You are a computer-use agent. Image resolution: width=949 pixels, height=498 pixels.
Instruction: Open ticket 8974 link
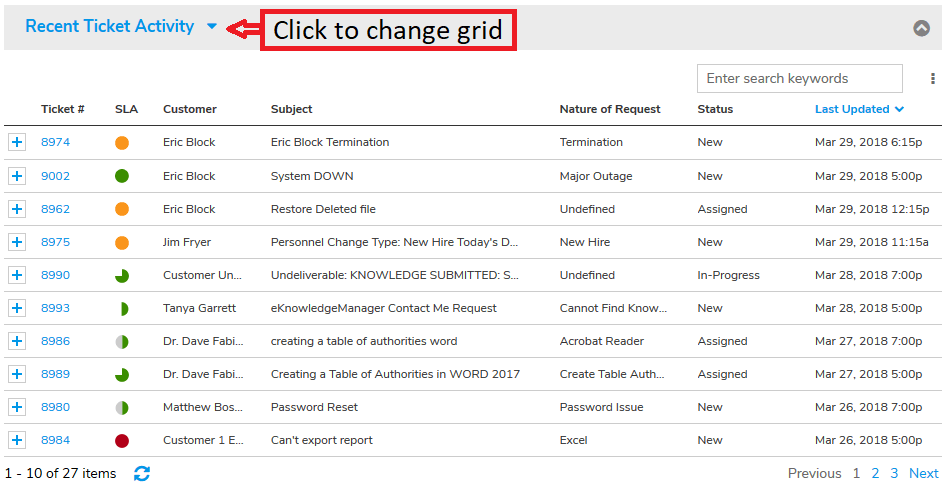pos(55,143)
